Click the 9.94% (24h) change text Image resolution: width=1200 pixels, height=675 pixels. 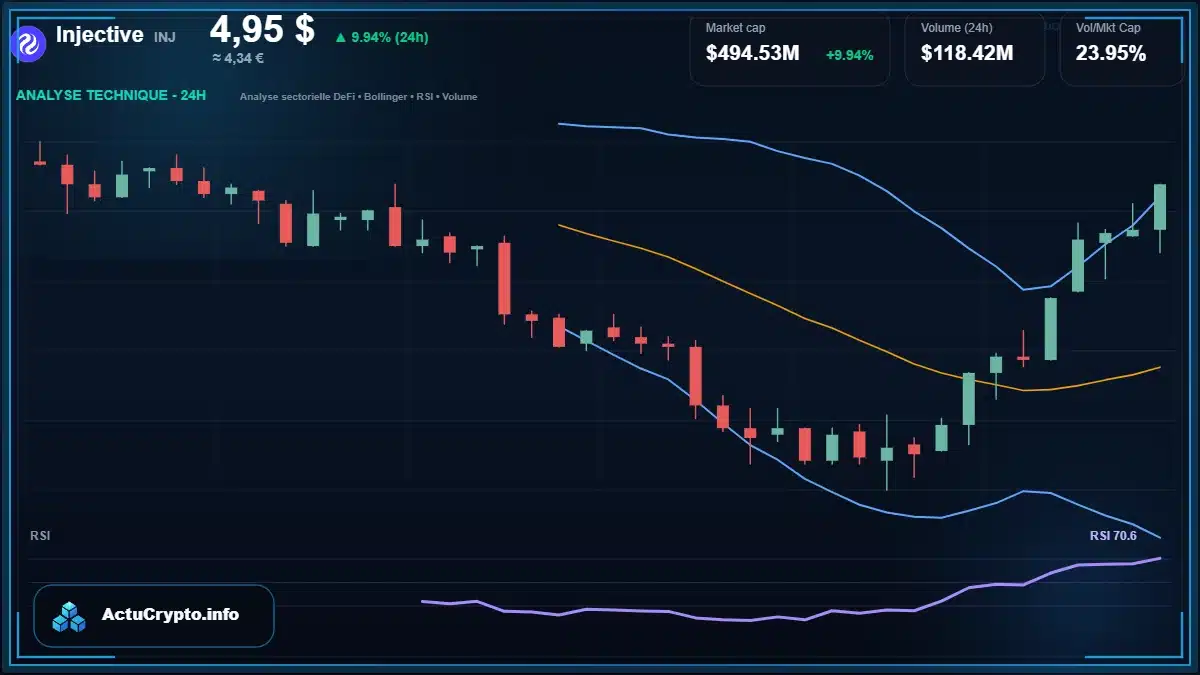(x=390, y=38)
